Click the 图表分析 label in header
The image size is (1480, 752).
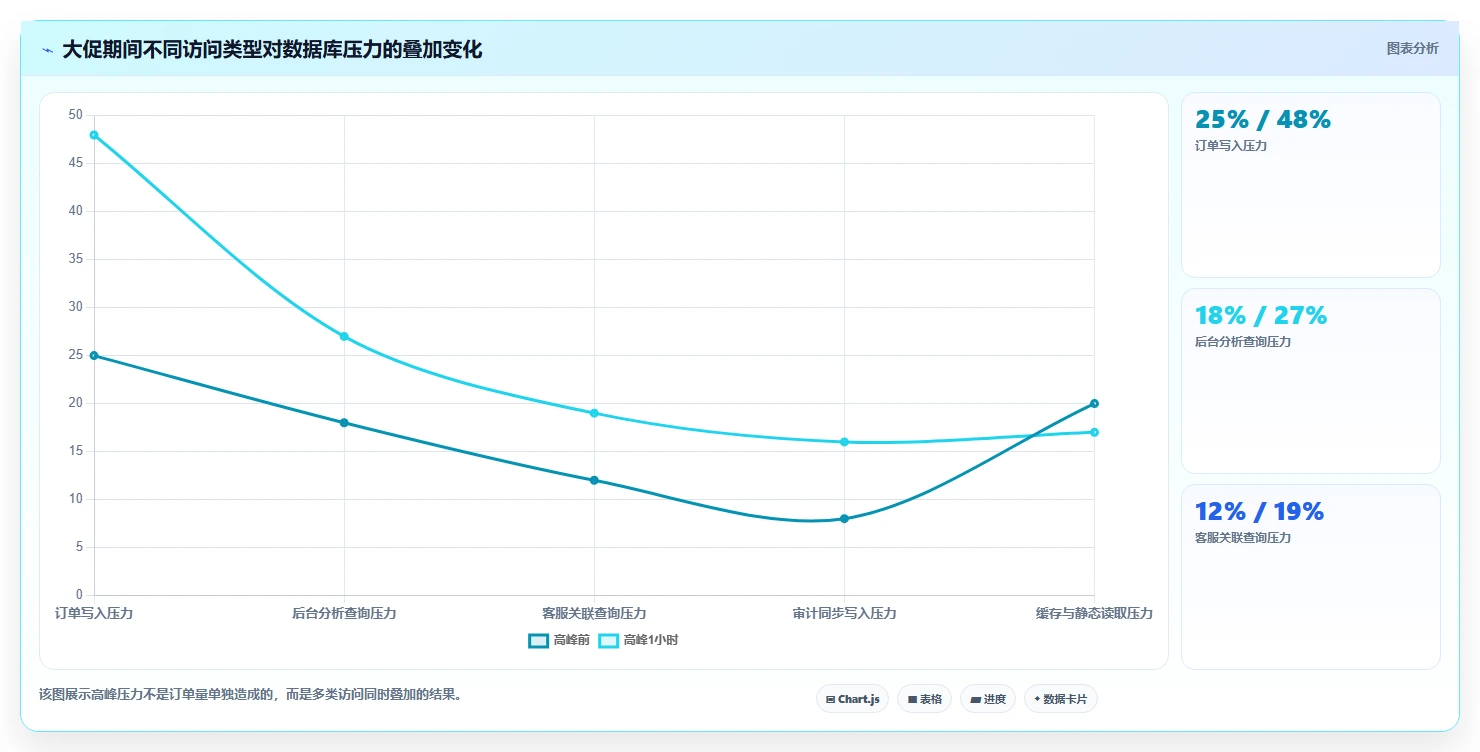coord(1412,48)
